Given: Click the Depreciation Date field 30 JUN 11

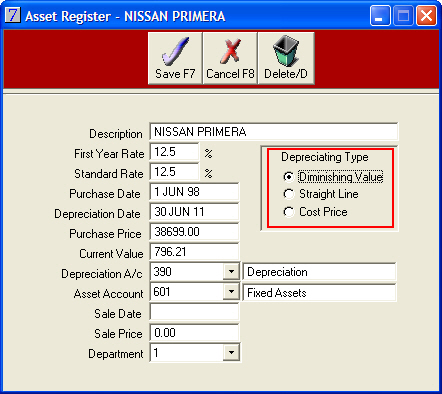Looking at the screenshot, I should pyautogui.click(x=194, y=212).
